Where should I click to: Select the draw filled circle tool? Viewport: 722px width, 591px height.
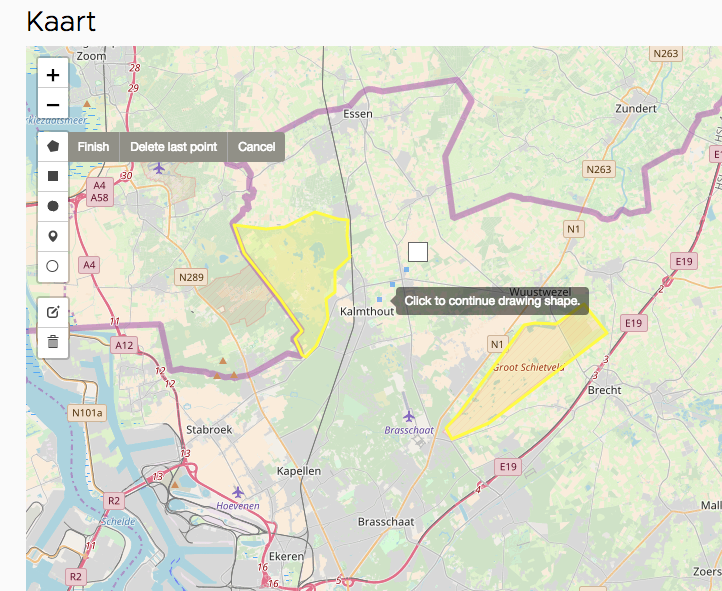click(x=53, y=206)
